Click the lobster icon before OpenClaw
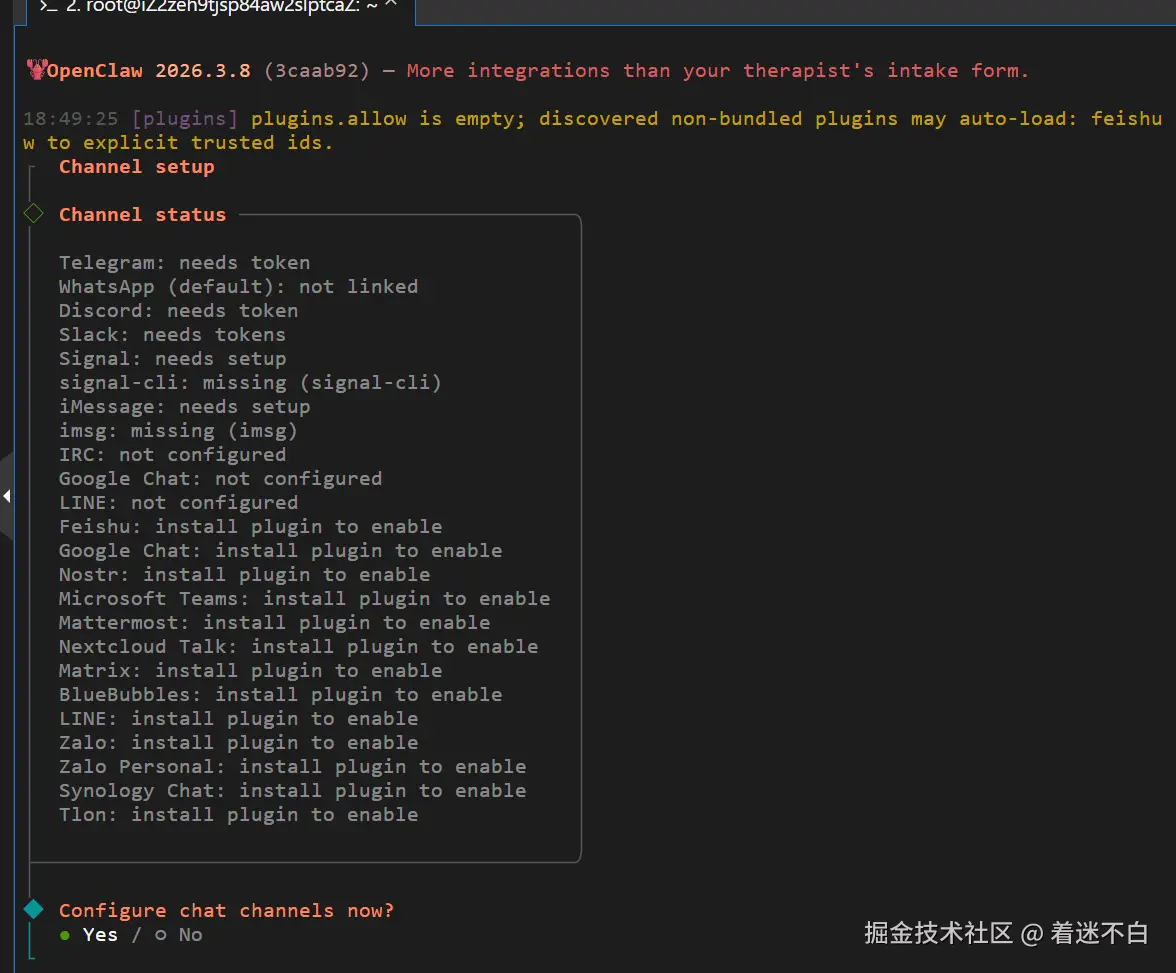The height and width of the screenshot is (973, 1176). (x=37, y=70)
